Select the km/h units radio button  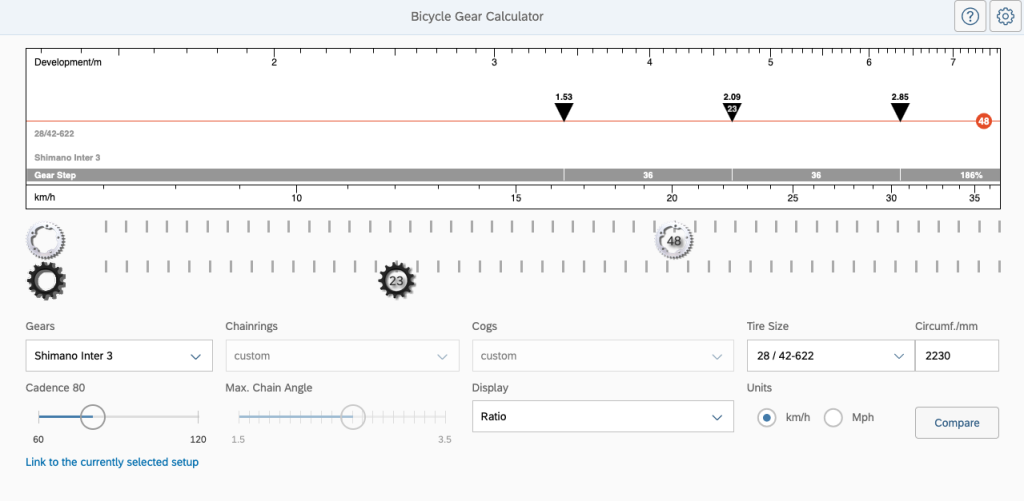pyautogui.click(x=767, y=417)
